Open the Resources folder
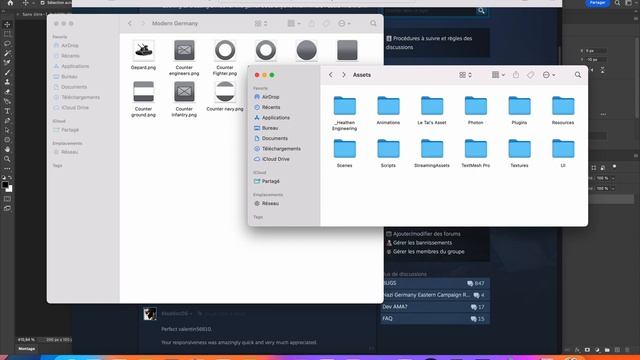Screen dimensions: 640x360 point(563,110)
